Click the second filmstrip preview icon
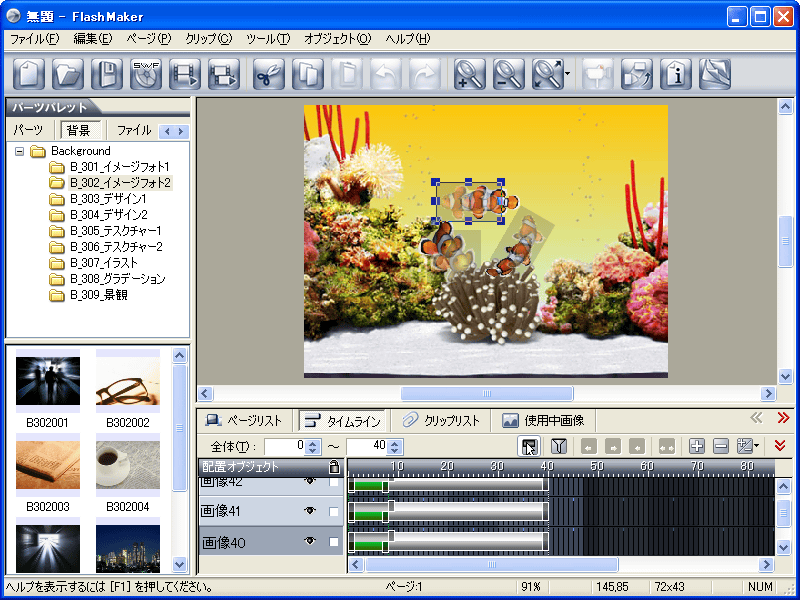This screenshot has height=600, width=800. [224, 74]
